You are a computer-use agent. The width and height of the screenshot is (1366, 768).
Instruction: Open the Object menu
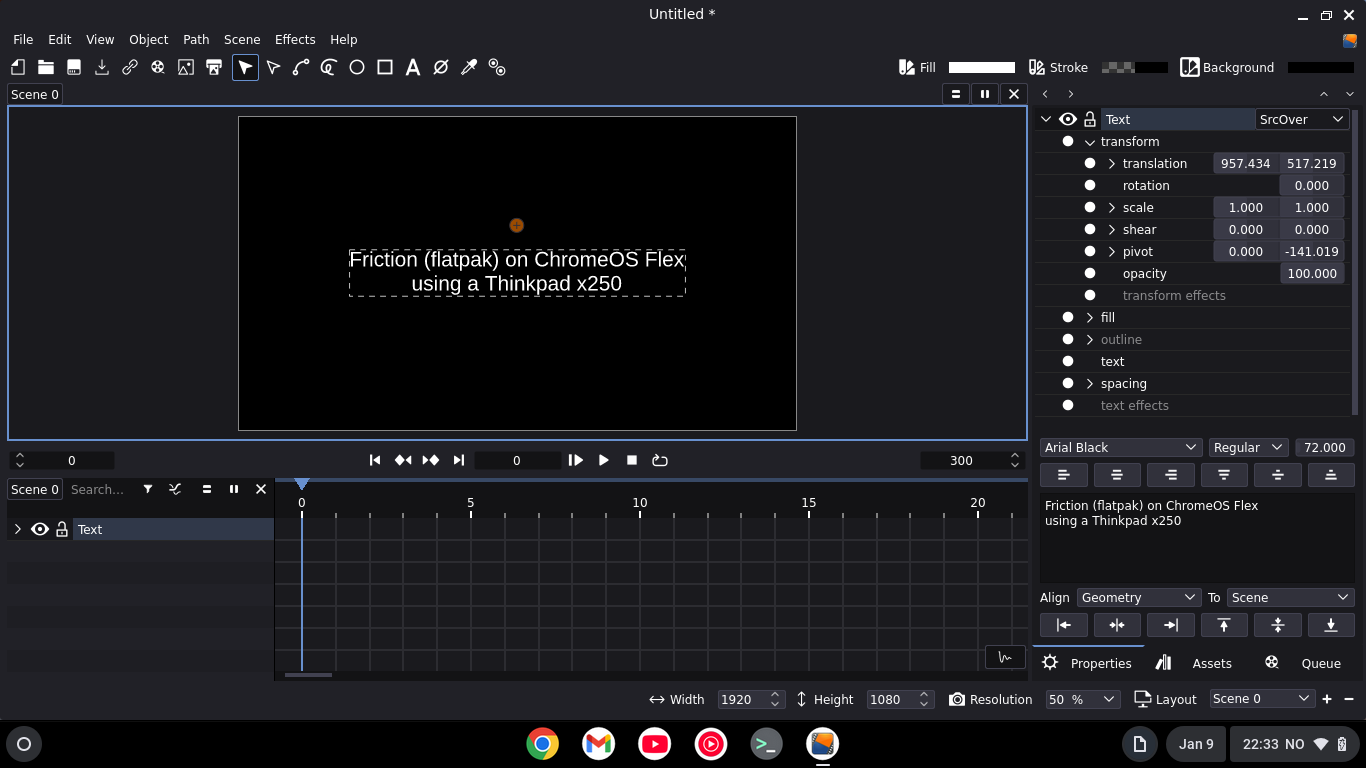pos(148,39)
